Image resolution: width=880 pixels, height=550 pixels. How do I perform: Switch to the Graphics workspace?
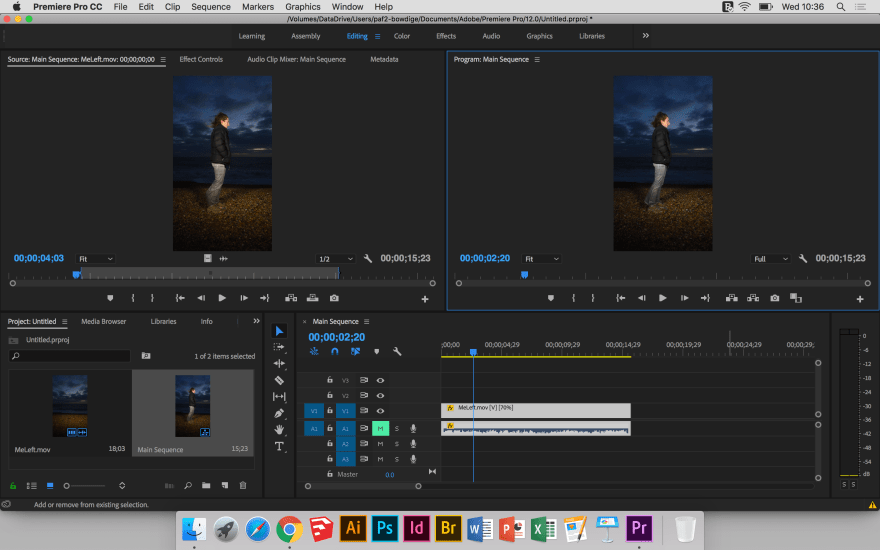[x=539, y=36]
